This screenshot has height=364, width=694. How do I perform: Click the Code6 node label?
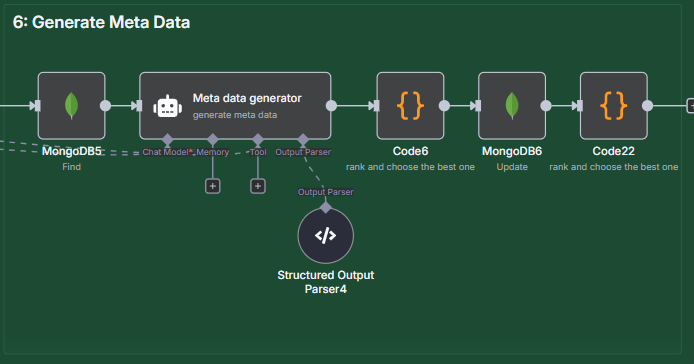point(410,151)
